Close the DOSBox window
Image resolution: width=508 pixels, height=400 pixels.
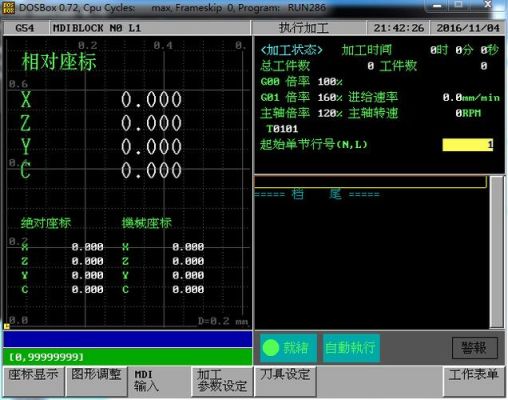coord(487,5)
